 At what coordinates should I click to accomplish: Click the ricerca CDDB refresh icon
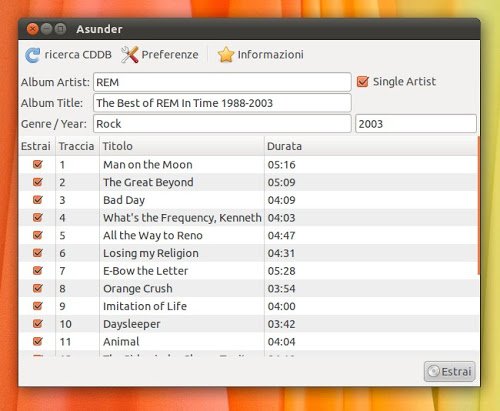coord(32,55)
